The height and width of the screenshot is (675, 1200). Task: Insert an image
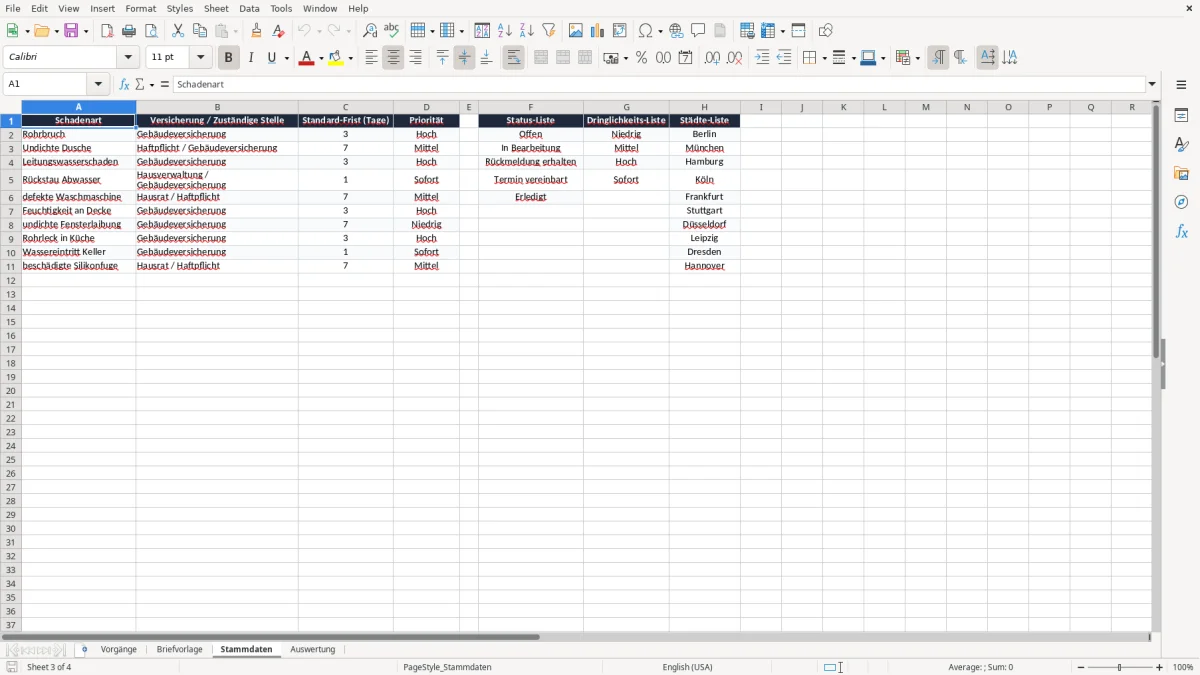tap(576, 31)
